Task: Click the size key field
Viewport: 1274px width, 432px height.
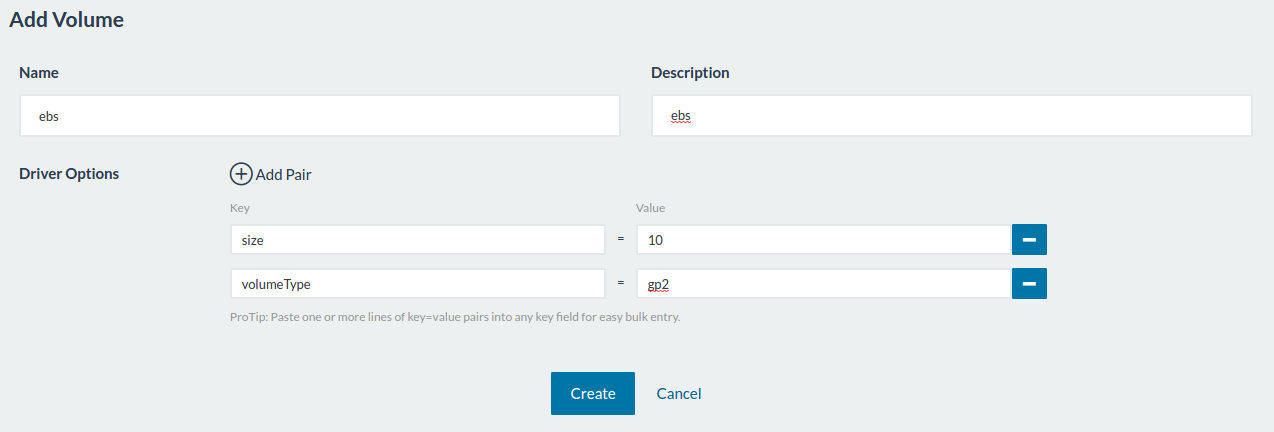Action: click(417, 240)
